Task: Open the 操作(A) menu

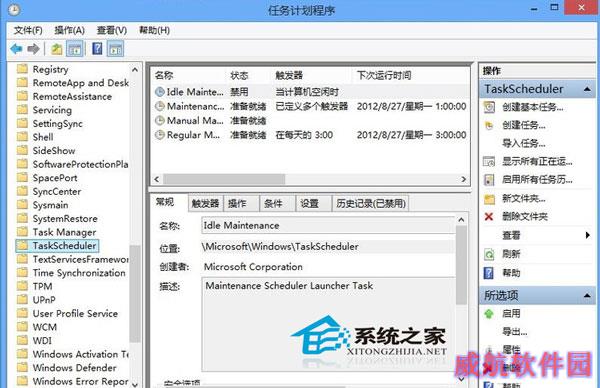Action: click(x=69, y=30)
